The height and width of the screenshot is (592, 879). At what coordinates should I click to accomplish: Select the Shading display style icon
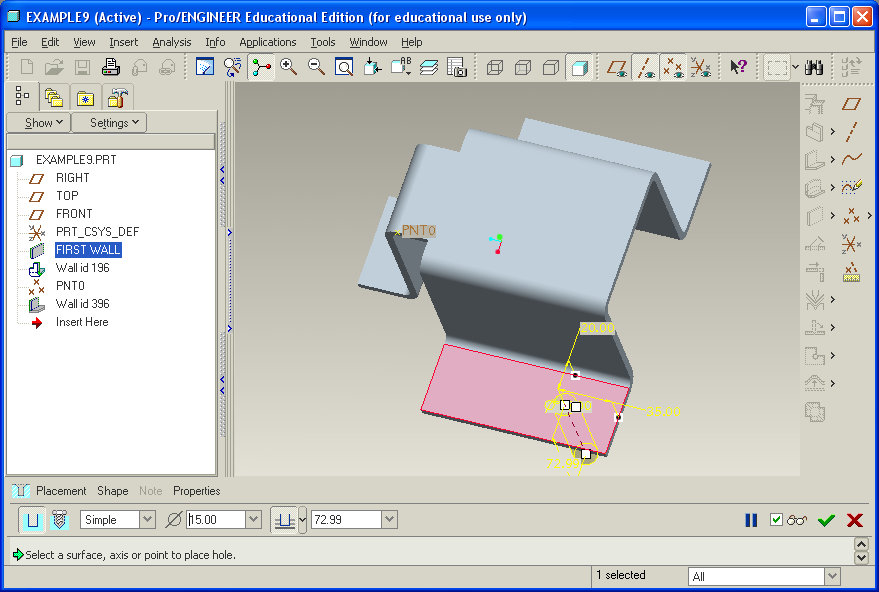tap(578, 67)
